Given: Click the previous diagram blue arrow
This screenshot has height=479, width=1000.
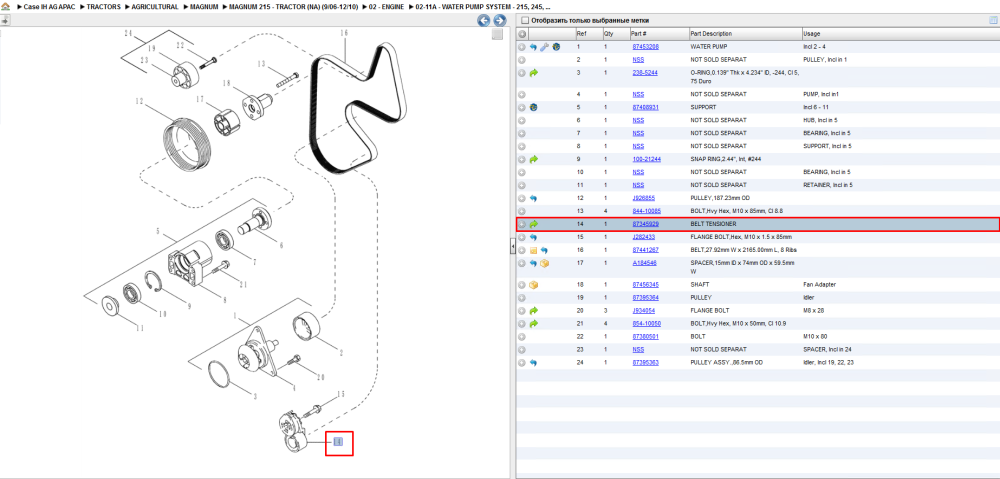Looking at the screenshot, I should click(484, 20).
